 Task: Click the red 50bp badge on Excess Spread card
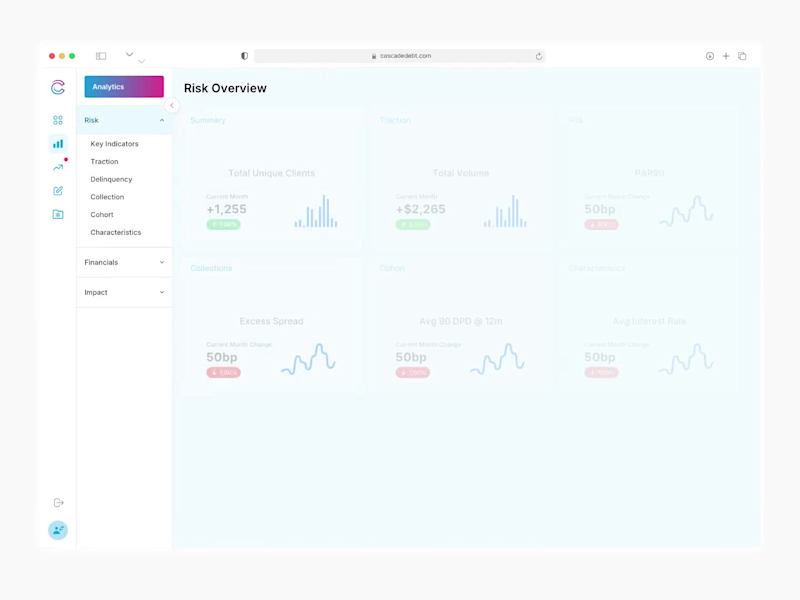pos(222,372)
